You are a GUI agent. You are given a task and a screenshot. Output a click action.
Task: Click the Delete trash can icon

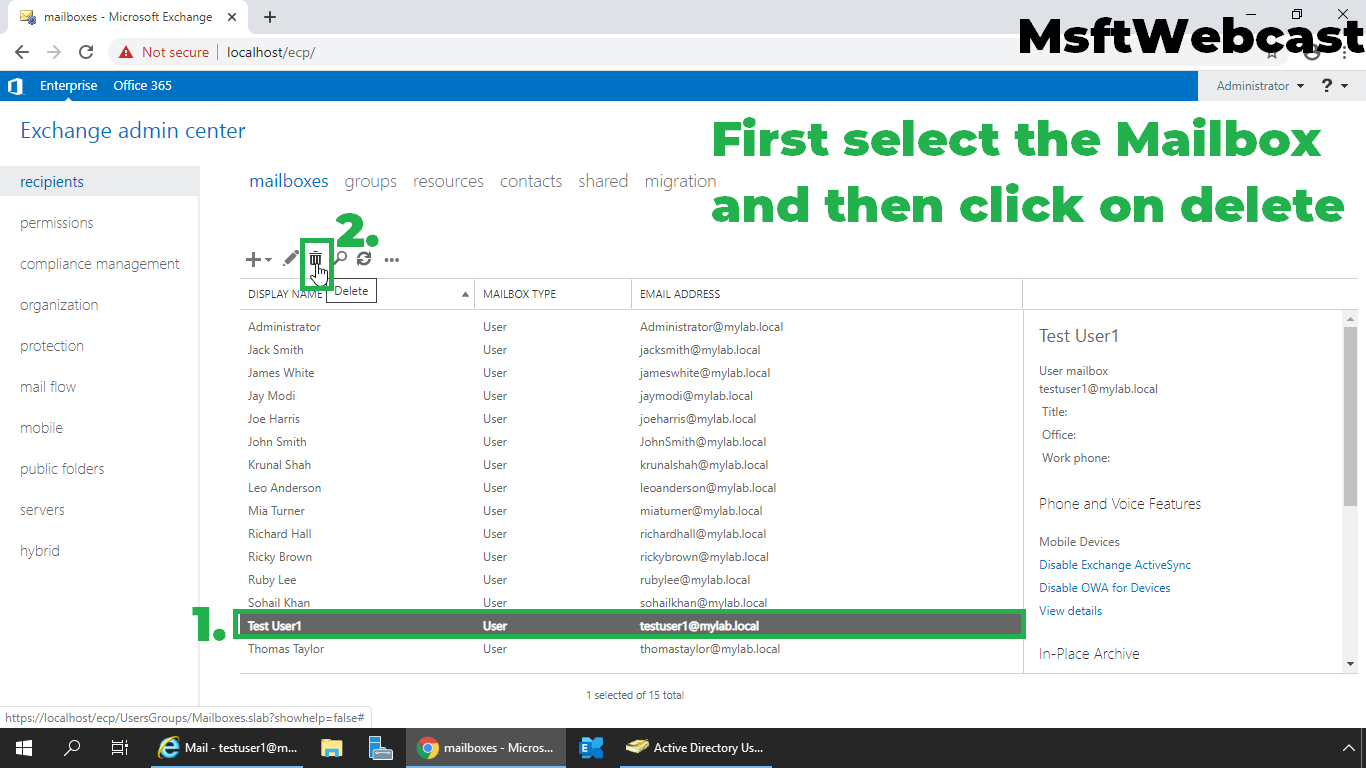click(316, 259)
